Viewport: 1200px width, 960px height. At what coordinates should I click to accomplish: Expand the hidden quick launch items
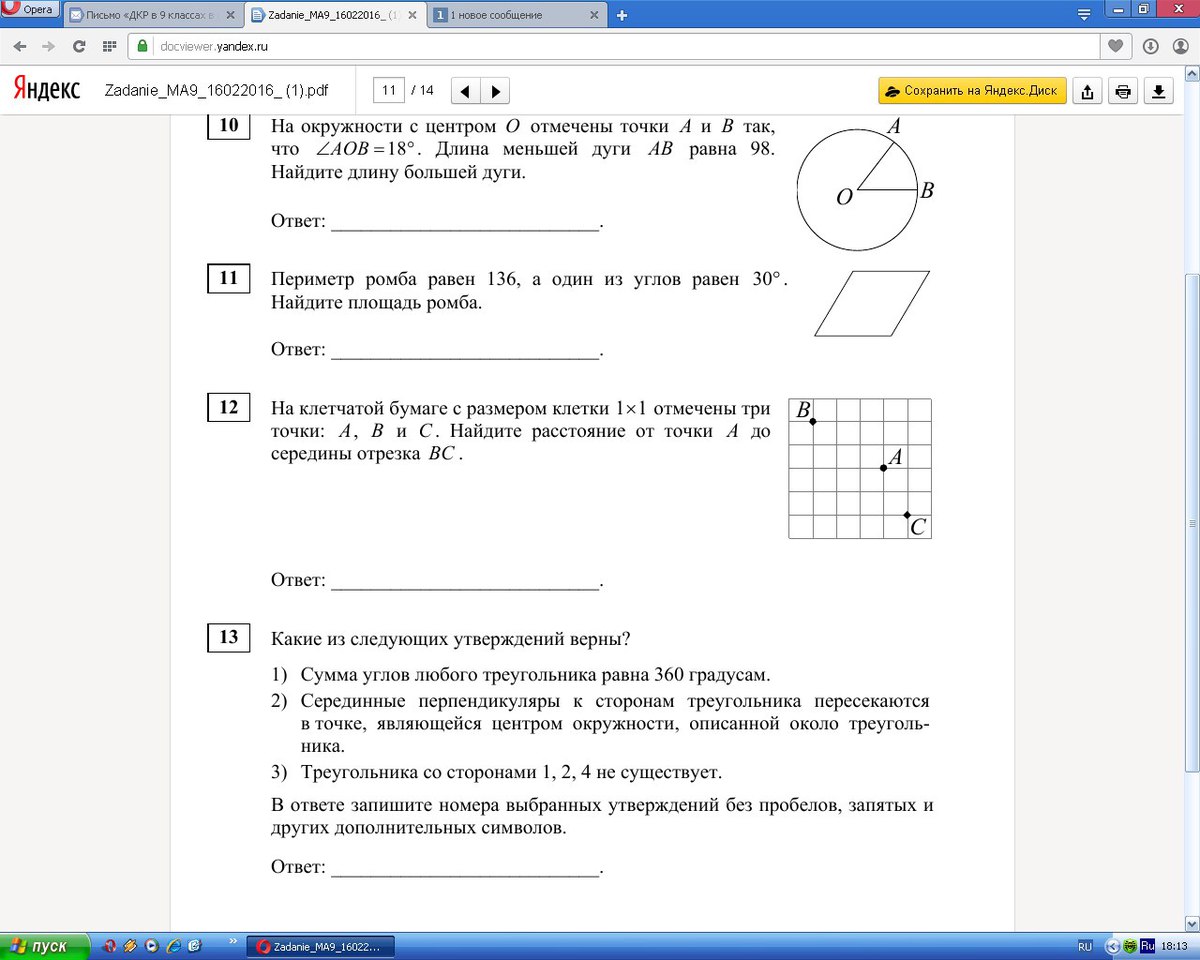234,941
